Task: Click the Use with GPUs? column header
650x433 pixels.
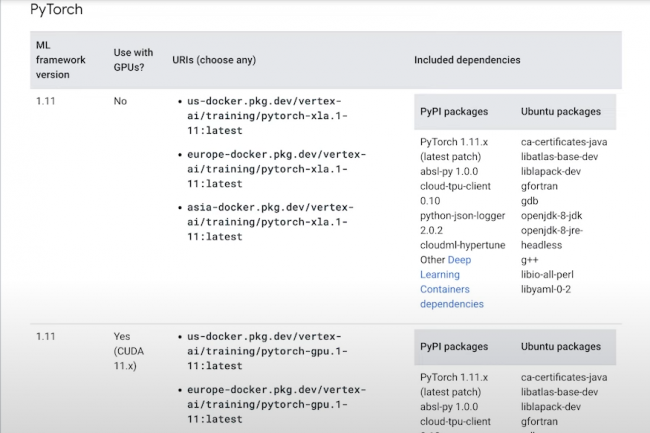Action: coord(134,60)
